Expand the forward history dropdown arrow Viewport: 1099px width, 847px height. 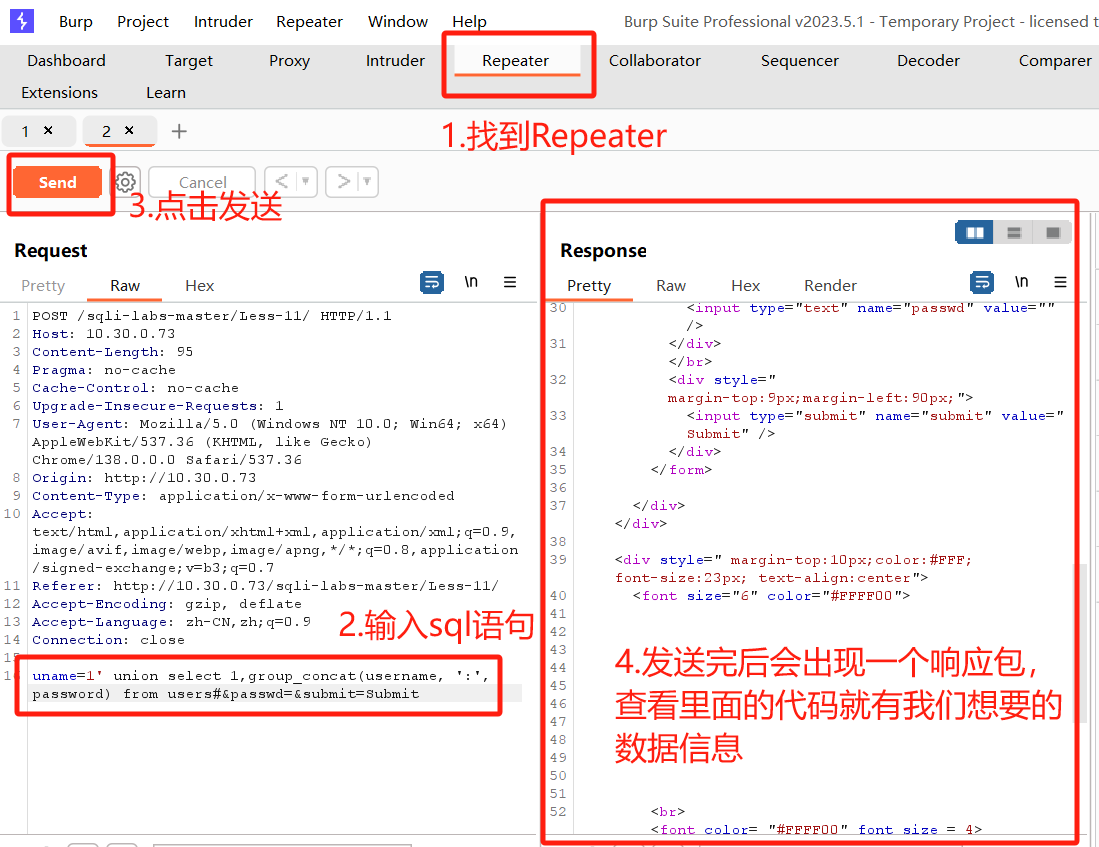[367, 182]
